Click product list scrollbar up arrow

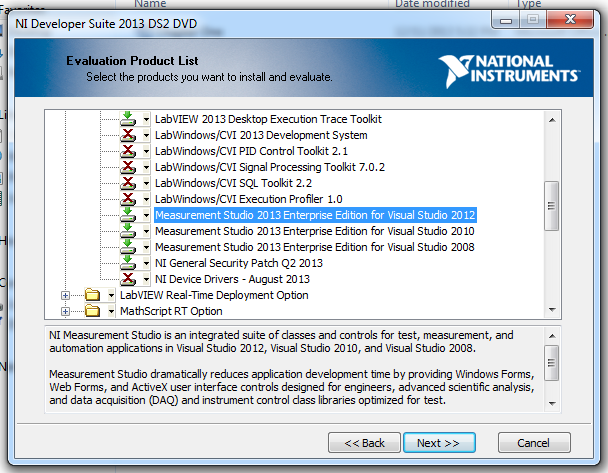click(x=552, y=120)
